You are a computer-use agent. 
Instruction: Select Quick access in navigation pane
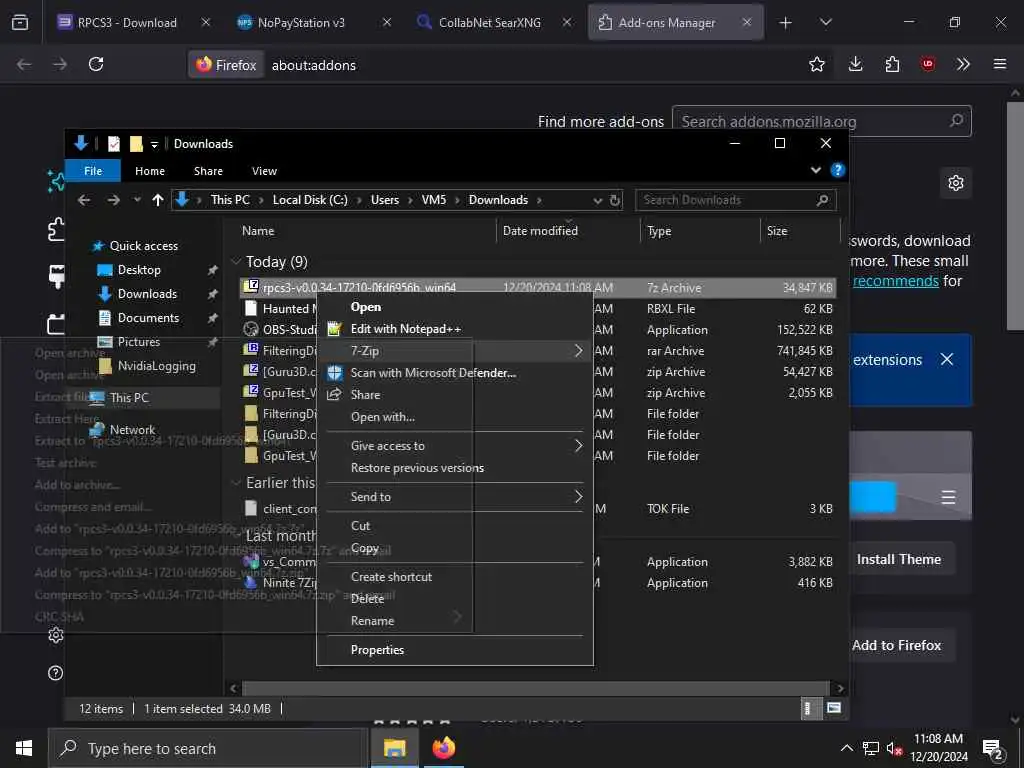coord(144,246)
